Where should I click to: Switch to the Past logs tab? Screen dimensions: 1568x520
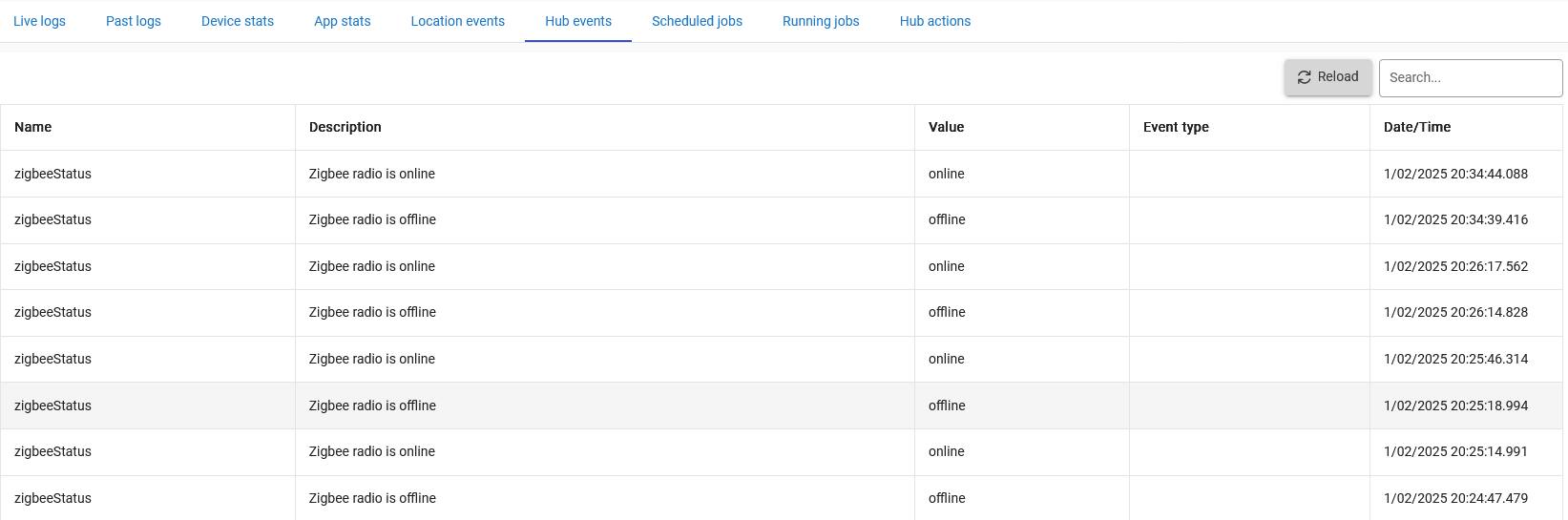pyautogui.click(x=134, y=21)
